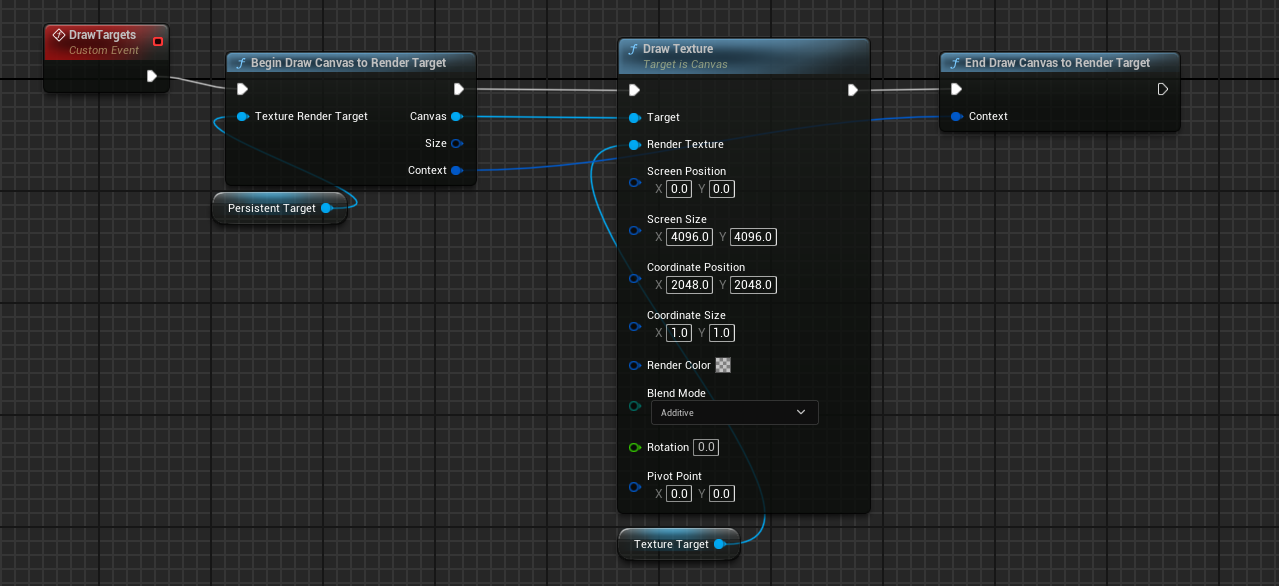Click the Pivot Point X value field
This screenshot has height=586, width=1279.
point(679,493)
